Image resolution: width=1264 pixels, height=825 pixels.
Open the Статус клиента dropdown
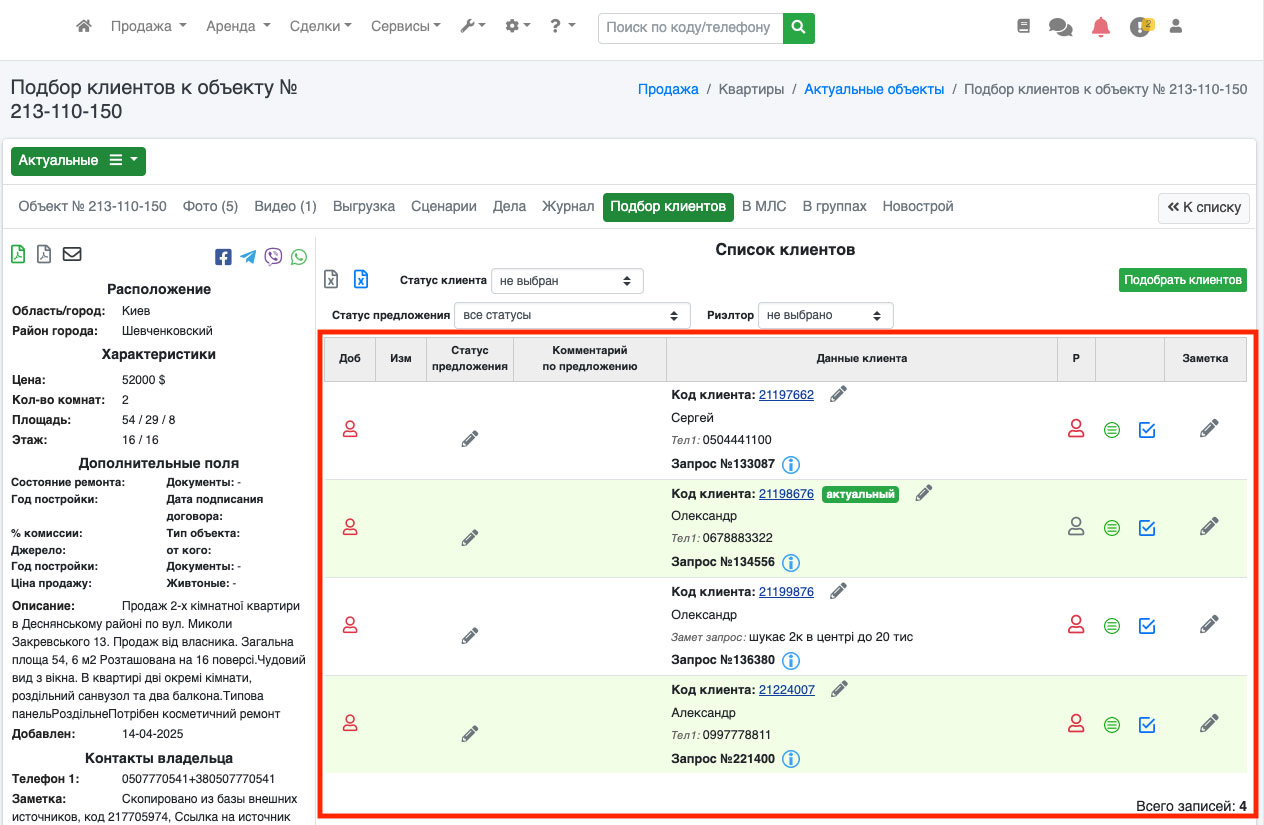click(x=567, y=281)
